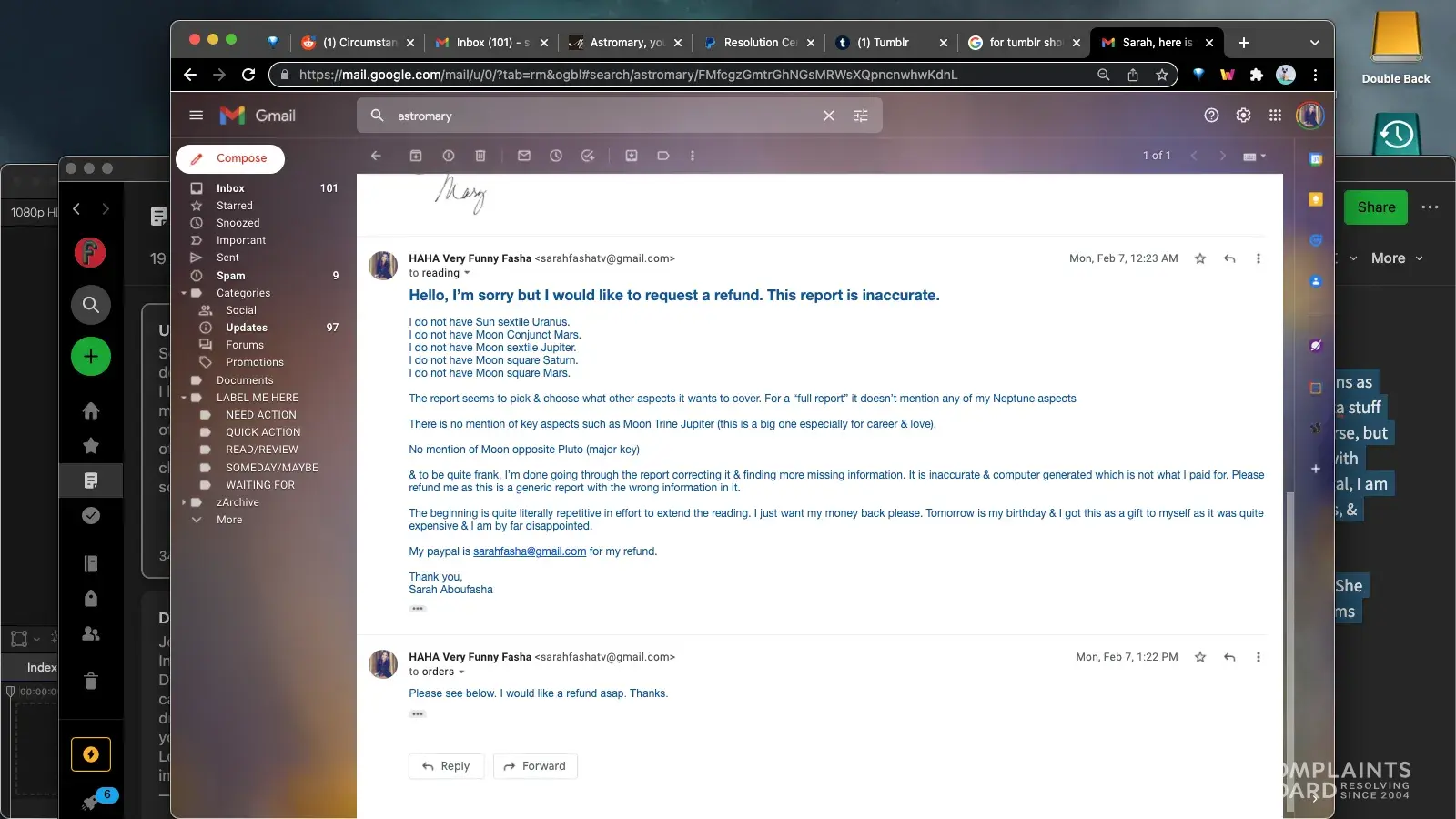
Task: Open the Spam folder
Action: [x=230, y=276]
